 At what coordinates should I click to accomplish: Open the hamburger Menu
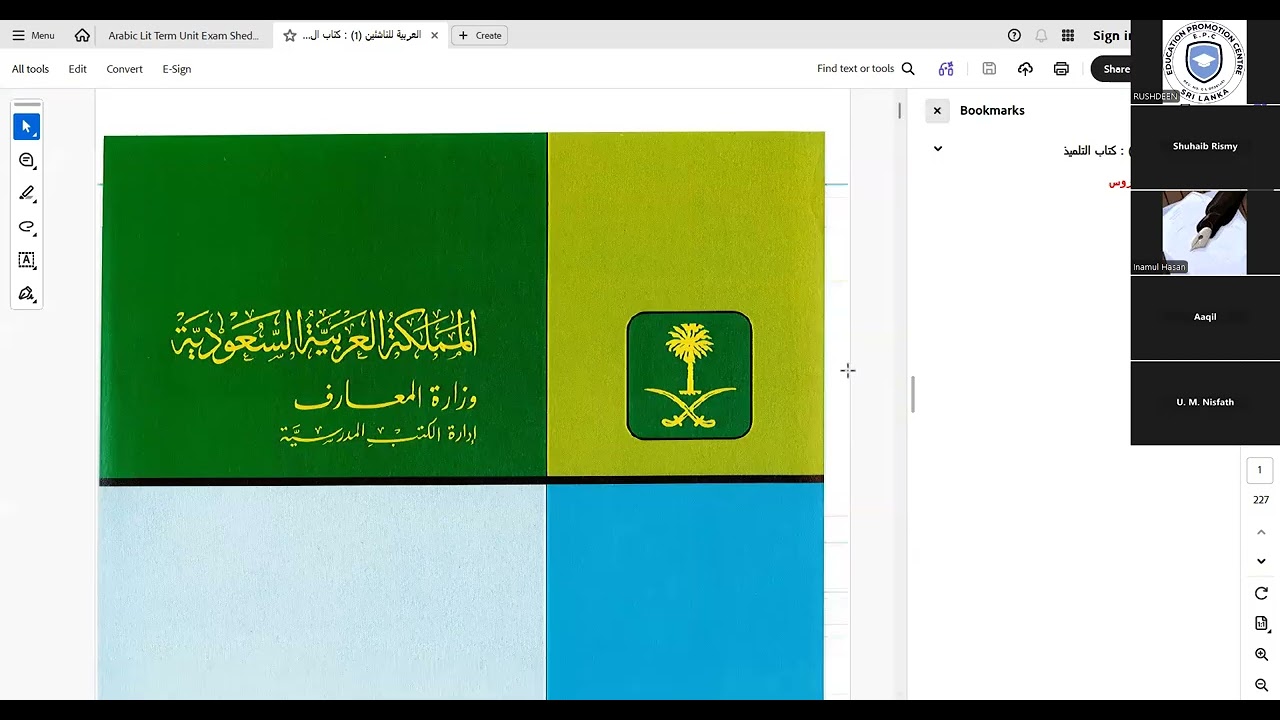[x=33, y=35]
